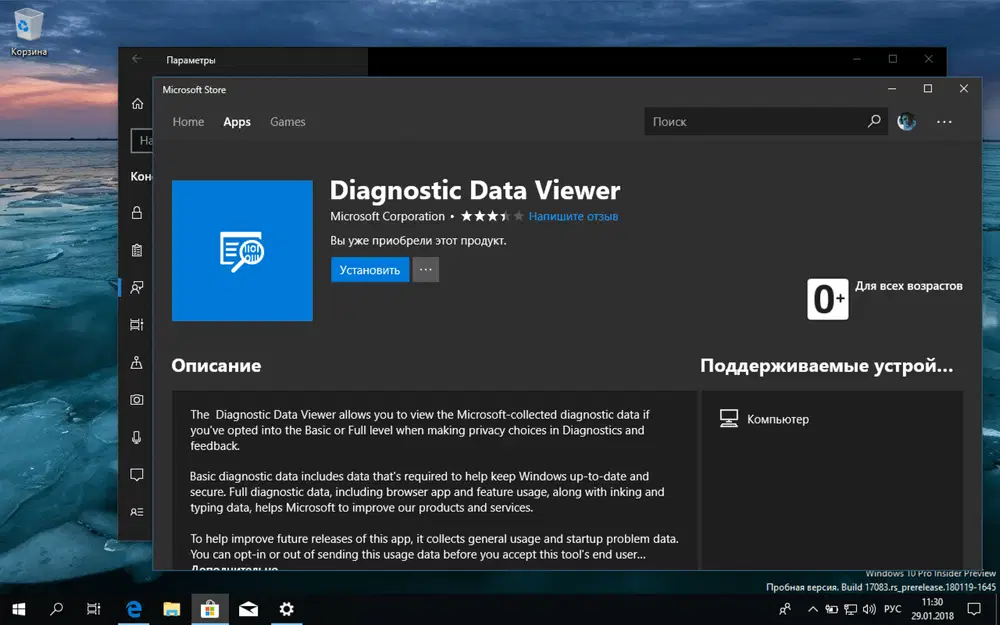Select the feedback person icon in Settings sidebar
This screenshot has height=625, width=1000.
click(136, 287)
